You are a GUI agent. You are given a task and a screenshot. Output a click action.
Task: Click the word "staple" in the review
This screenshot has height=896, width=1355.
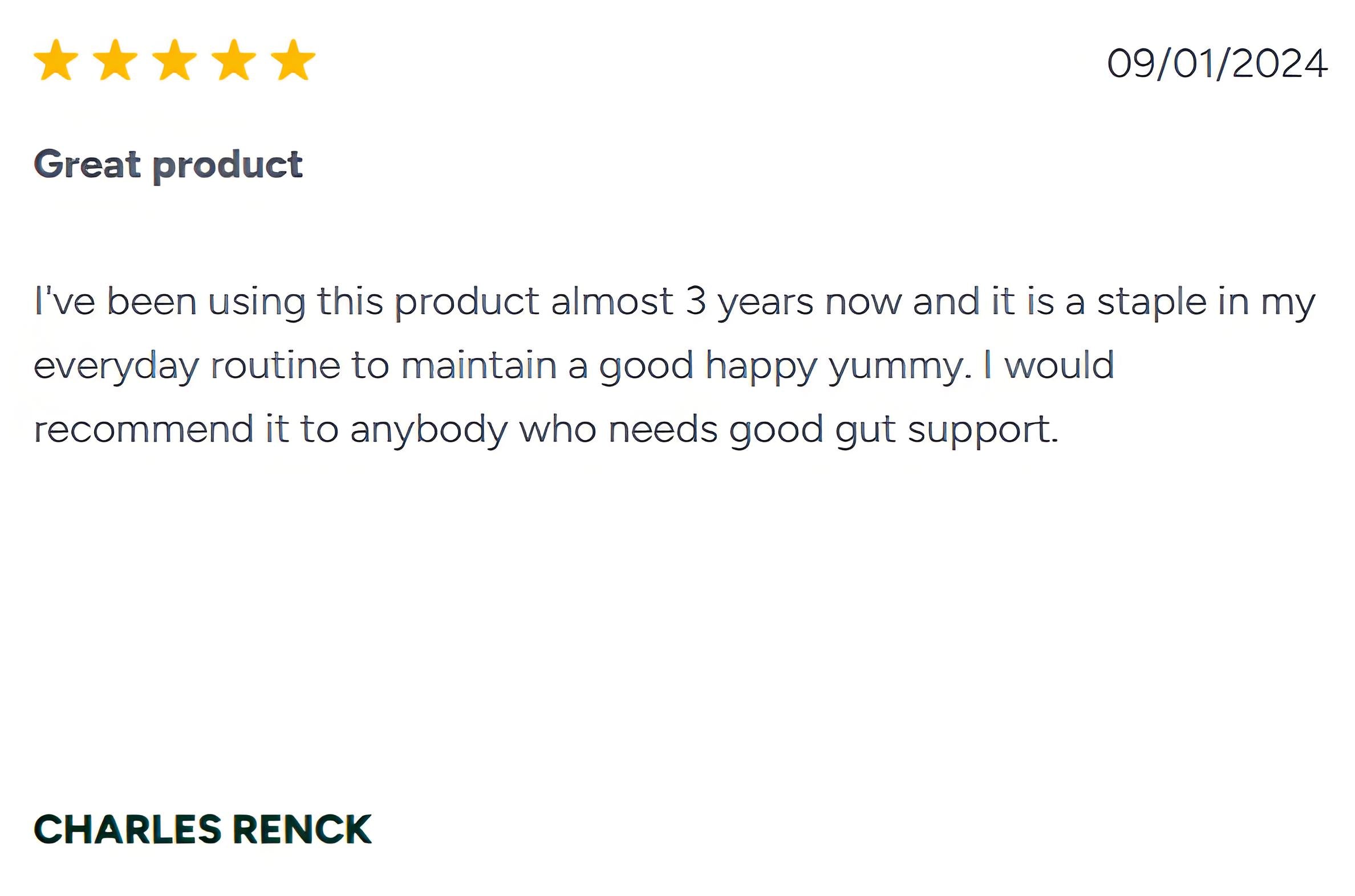(x=1151, y=303)
